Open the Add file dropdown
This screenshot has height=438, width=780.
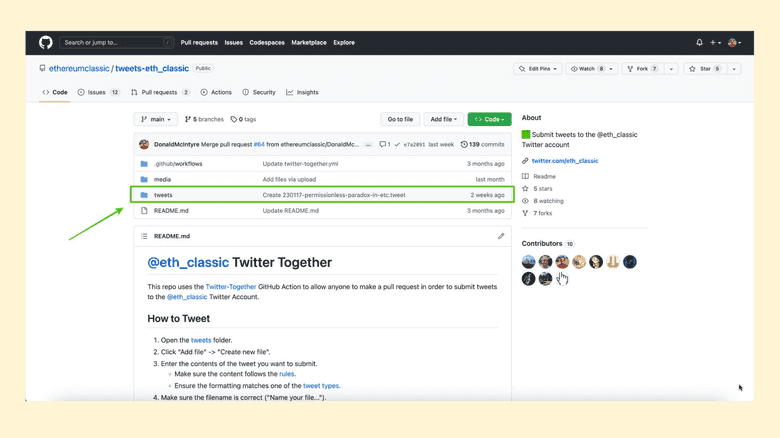443,119
